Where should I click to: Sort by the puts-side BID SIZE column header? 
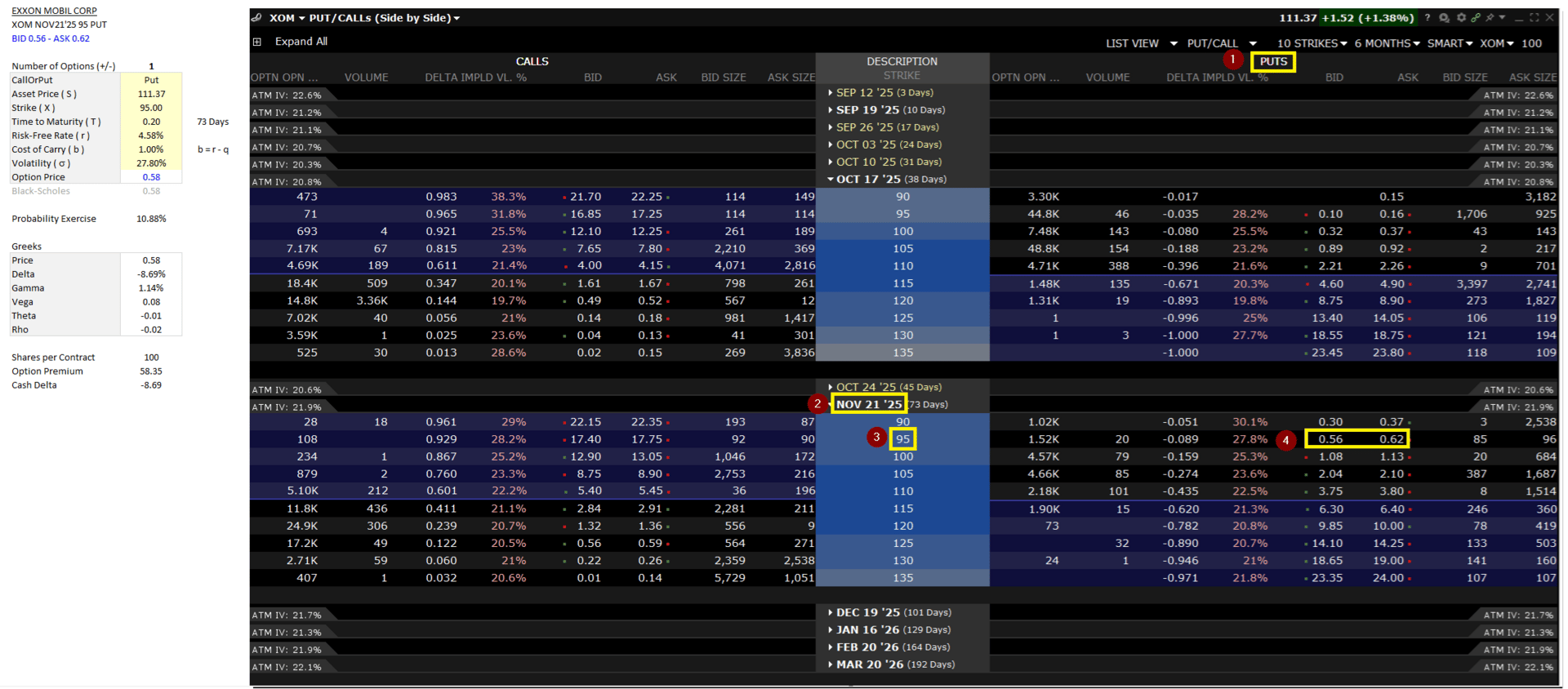coord(1465,78)
